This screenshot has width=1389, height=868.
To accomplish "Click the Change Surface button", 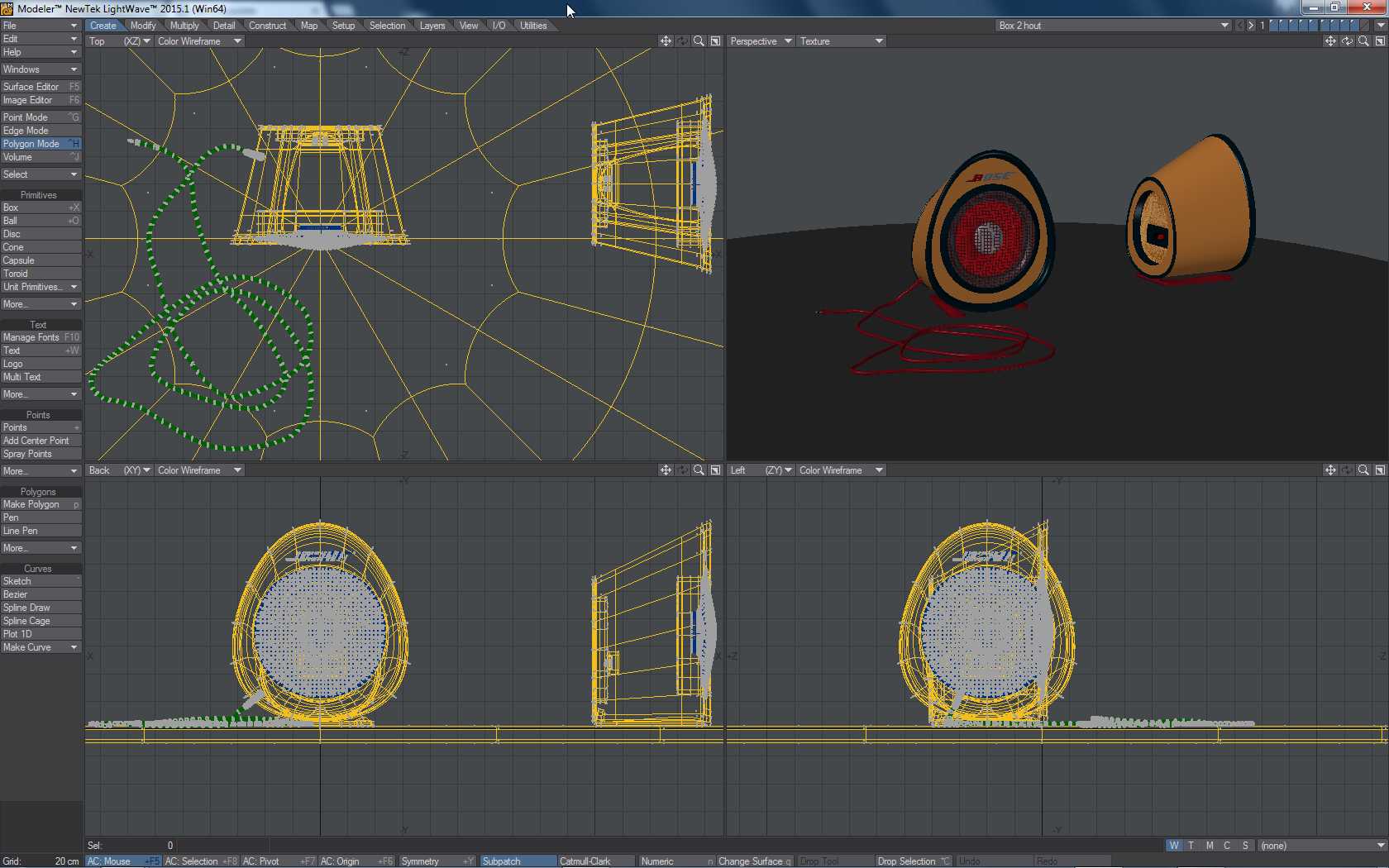I will click(x=754, y=861).
